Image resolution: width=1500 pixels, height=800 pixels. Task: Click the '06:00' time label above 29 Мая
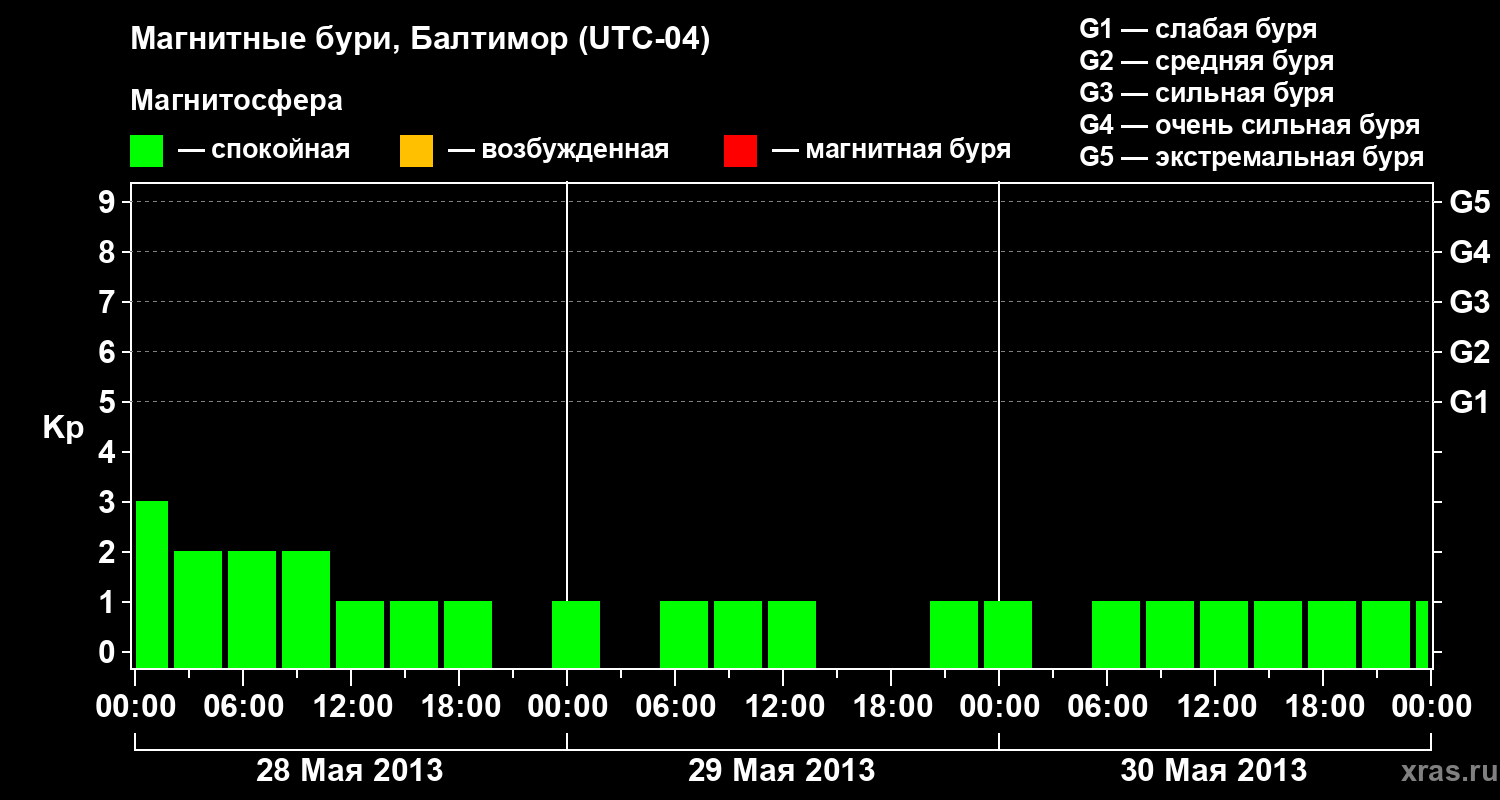674,706
